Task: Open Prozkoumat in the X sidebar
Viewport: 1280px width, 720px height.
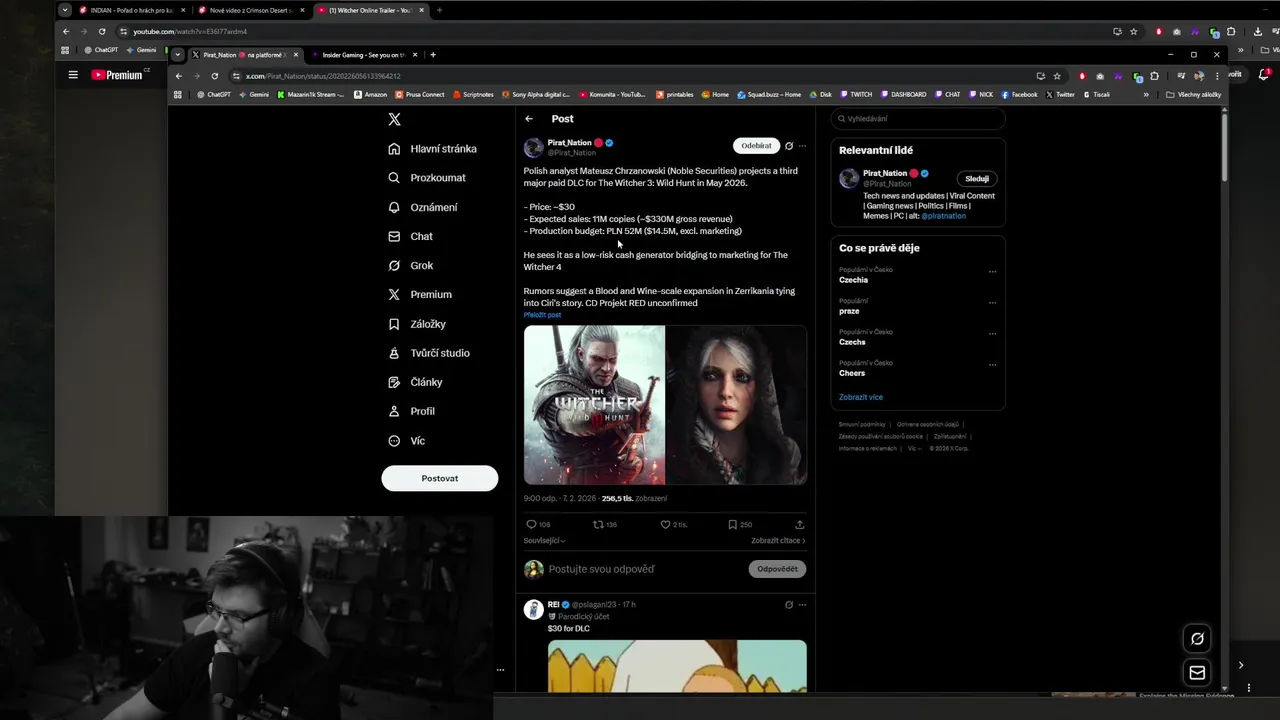Action: 427,178
